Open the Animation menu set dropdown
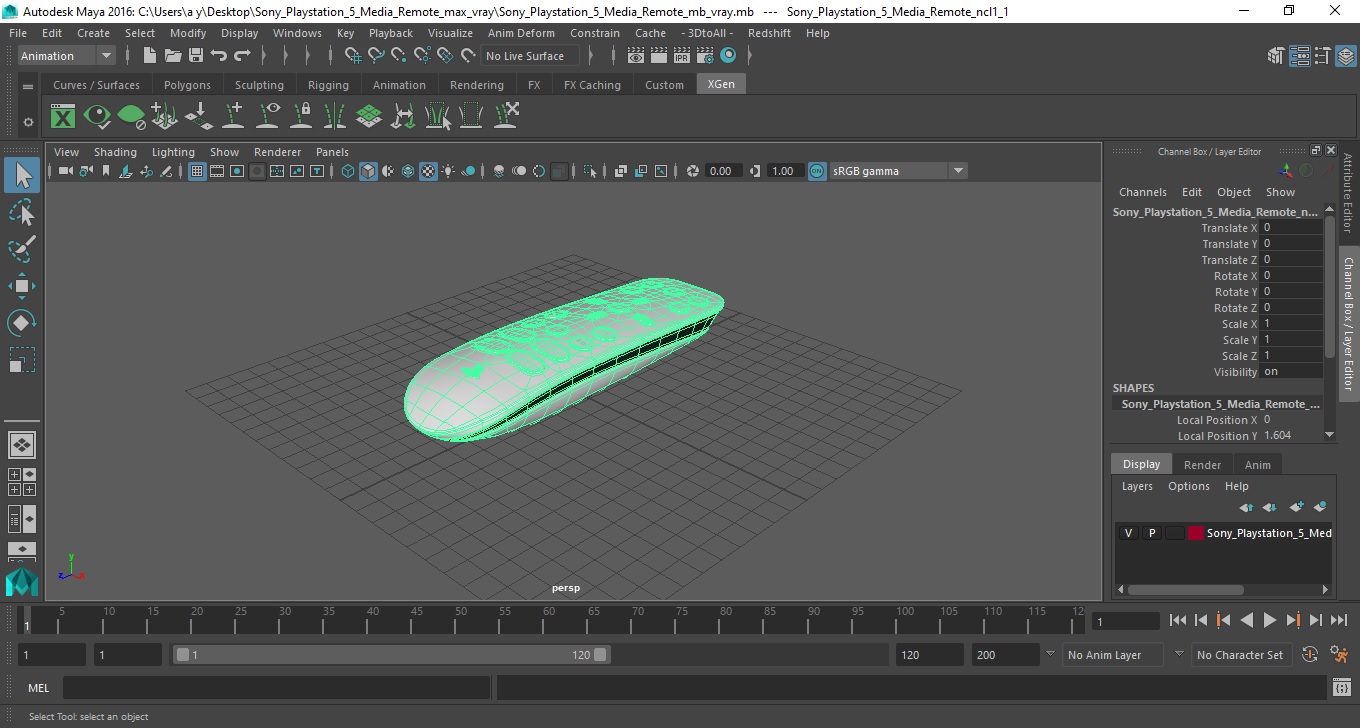1360x728 pixels. coord(67,56)
